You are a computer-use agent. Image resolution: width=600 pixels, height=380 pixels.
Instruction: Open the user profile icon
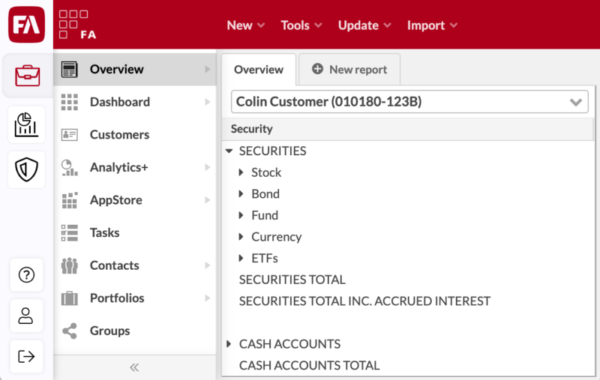point(26,316)
